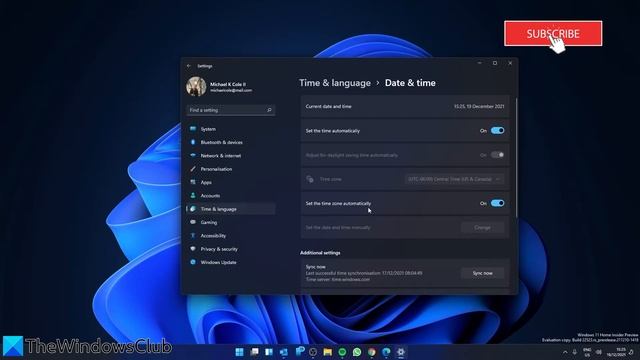
Task: Open Spotify from the taskbar
Action: tap(342, 352)
